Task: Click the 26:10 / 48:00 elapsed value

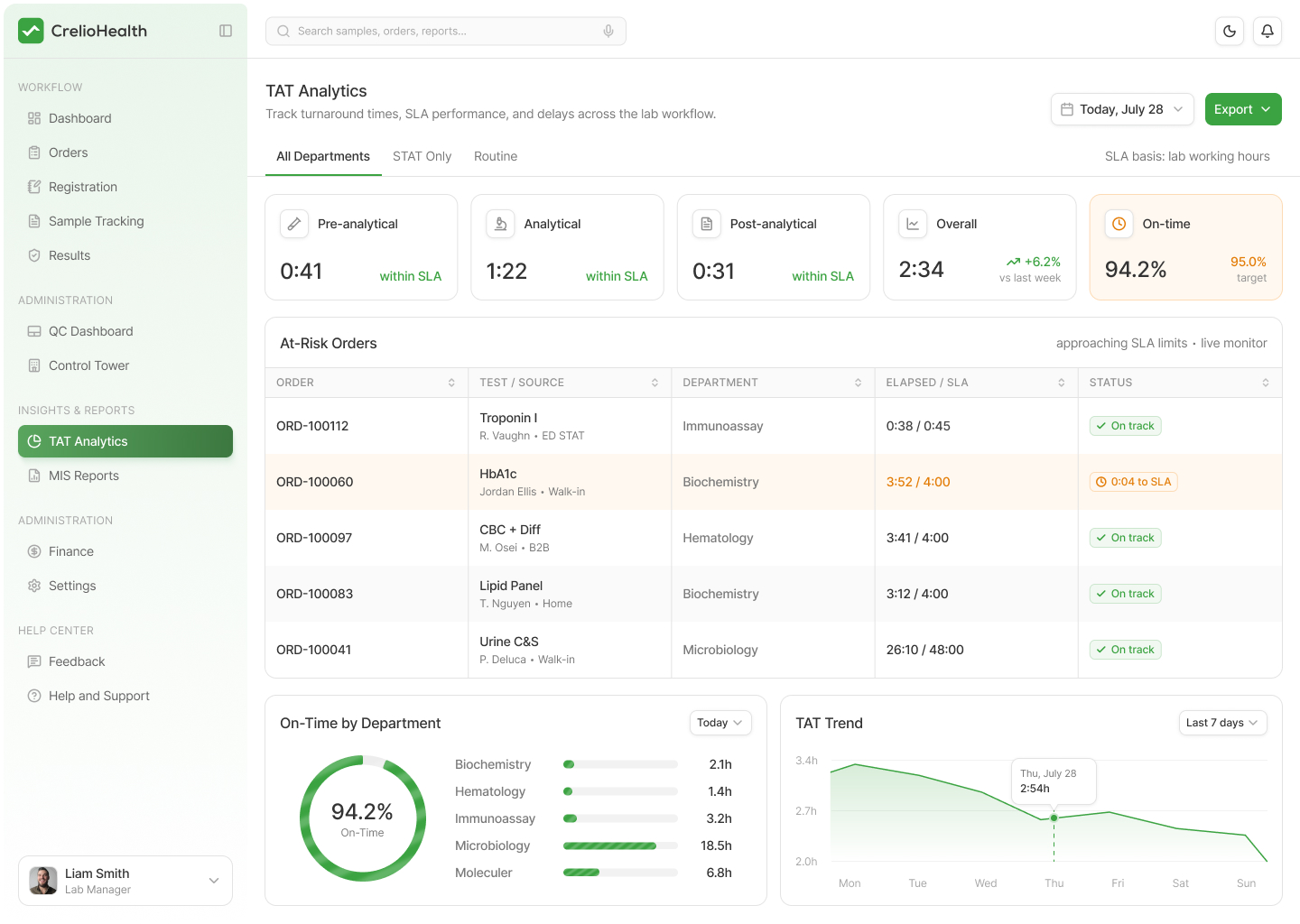Action: pos(924,650)
